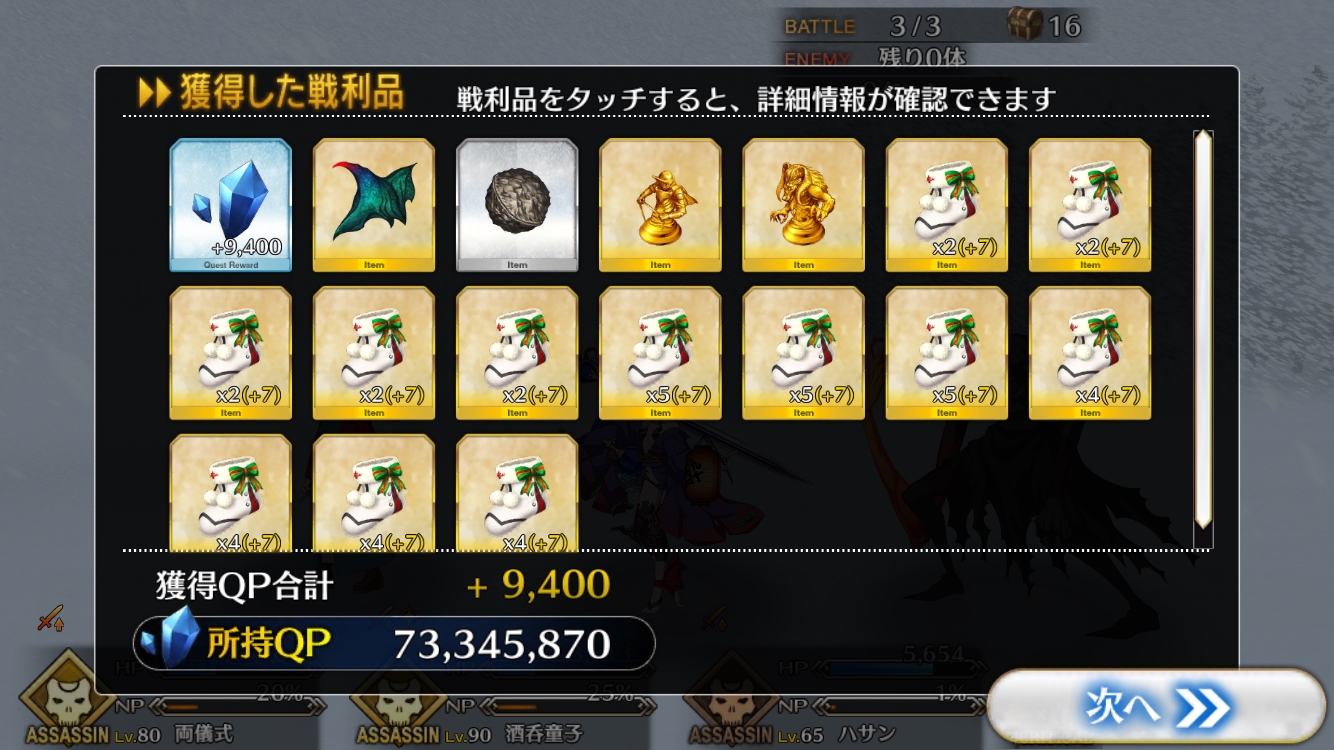Tap the treasure chest counter icon
The width and height of the screenshot is (1334, 750).
click(1024, 23)
